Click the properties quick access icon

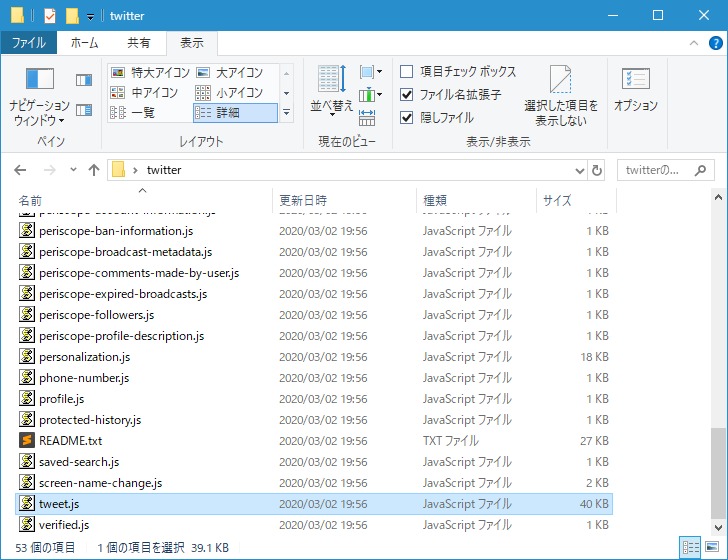(50, 16)
